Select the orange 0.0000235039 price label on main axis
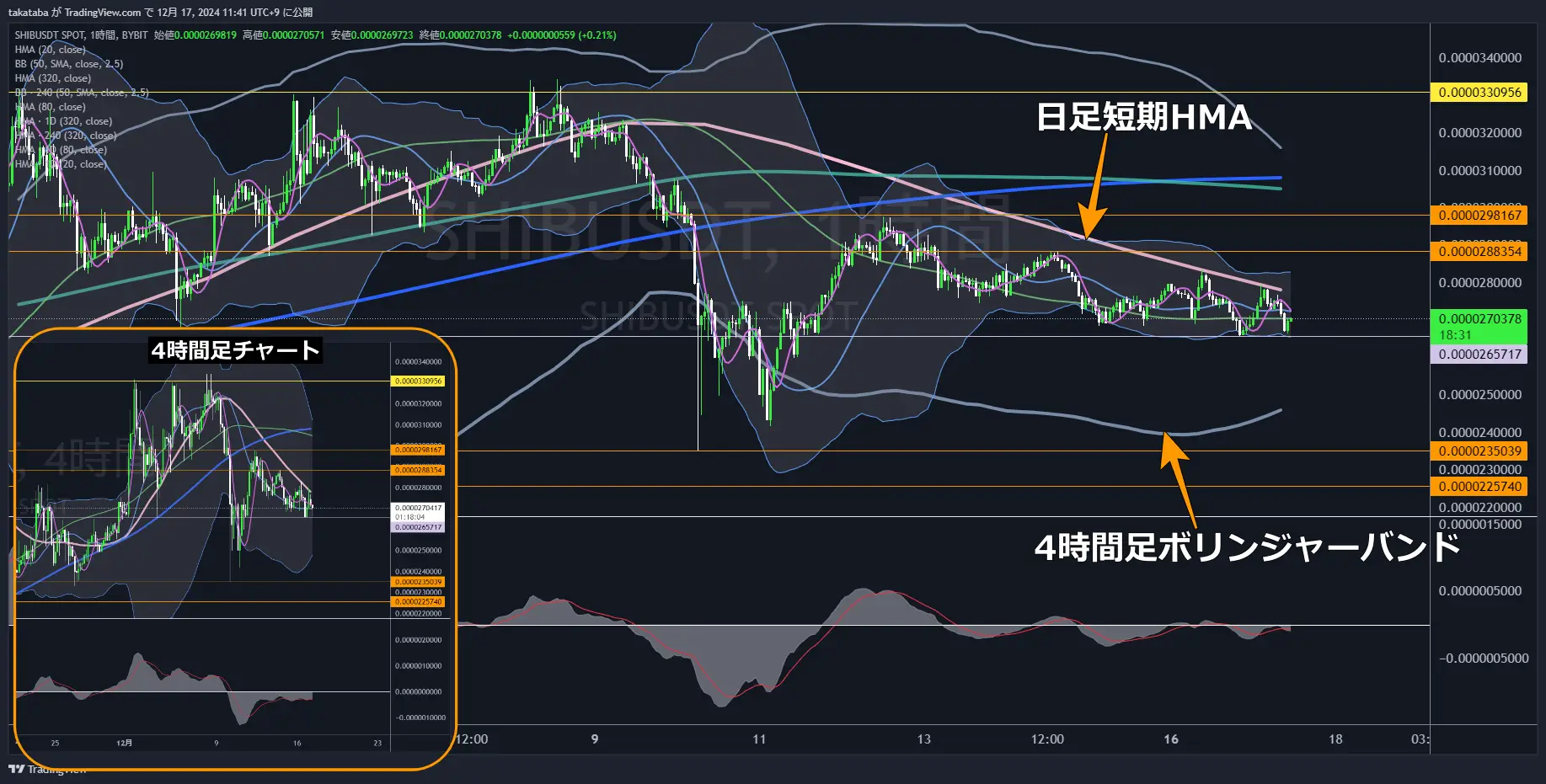1546x784 pixels. [1479, 451]
